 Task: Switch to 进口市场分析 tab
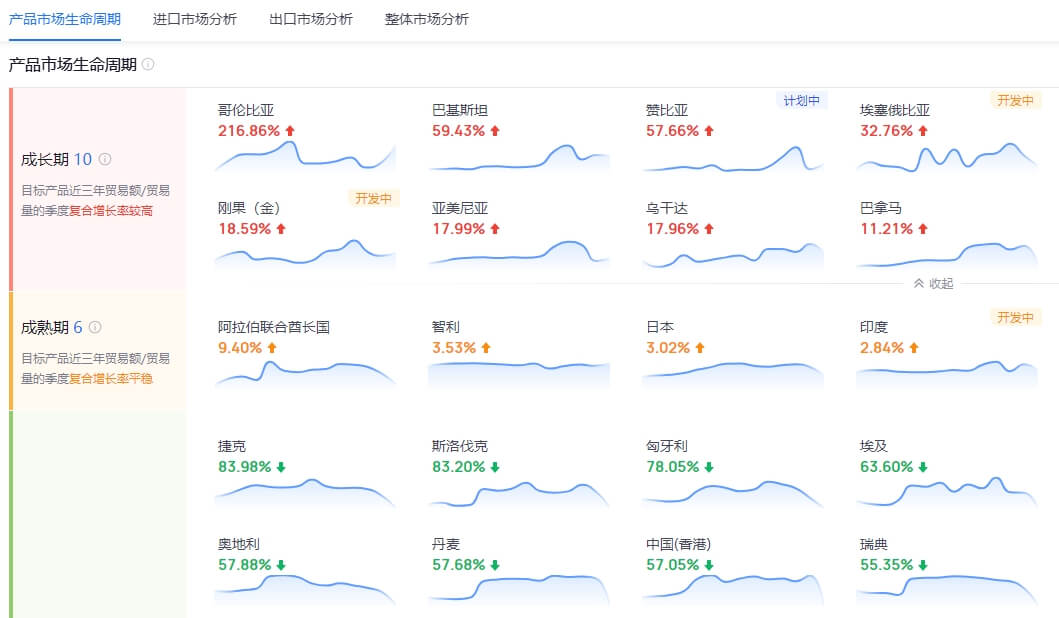pos(195,19)
